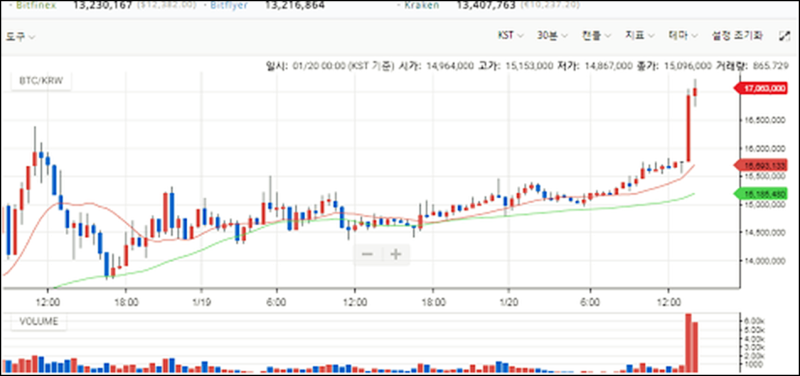Select the BTC/KRW pair label

click(x=41, y=81)
